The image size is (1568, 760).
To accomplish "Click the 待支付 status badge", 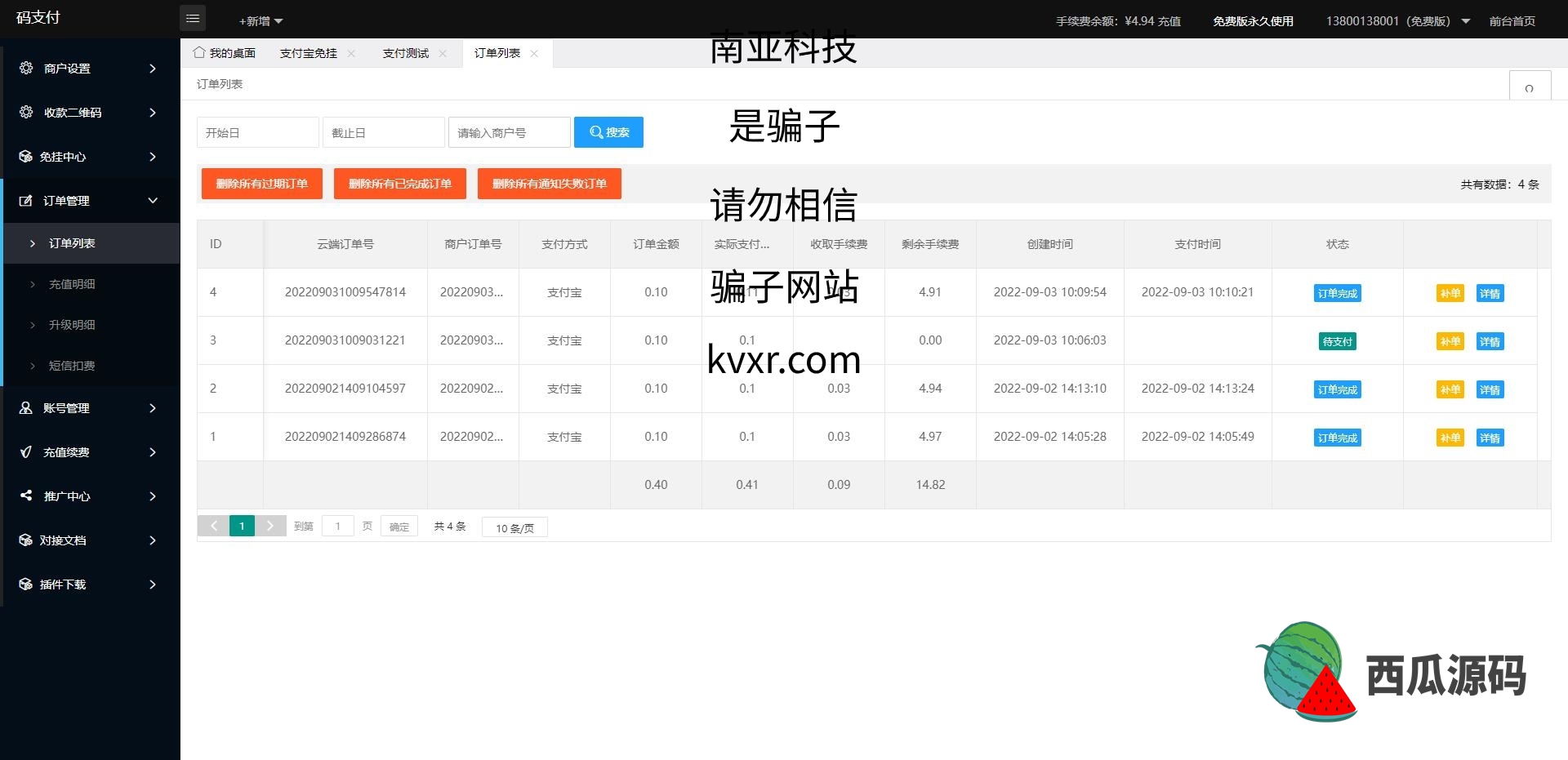I will (x=1338, y=341).
